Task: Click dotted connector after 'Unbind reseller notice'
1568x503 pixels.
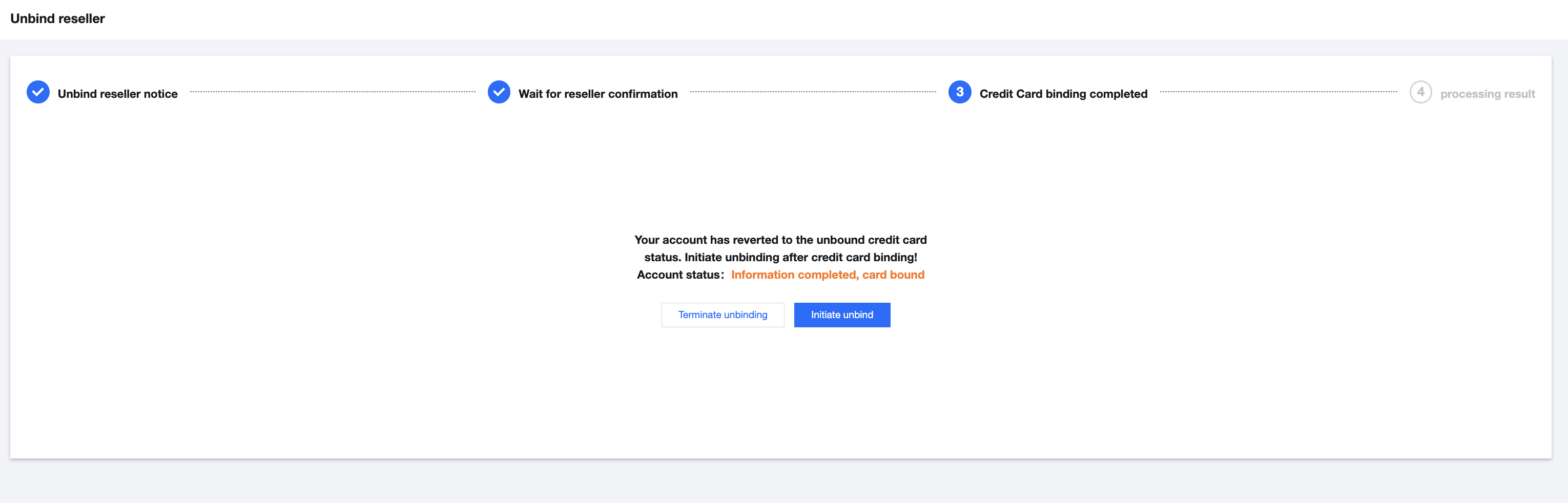Action: [333, 92]
